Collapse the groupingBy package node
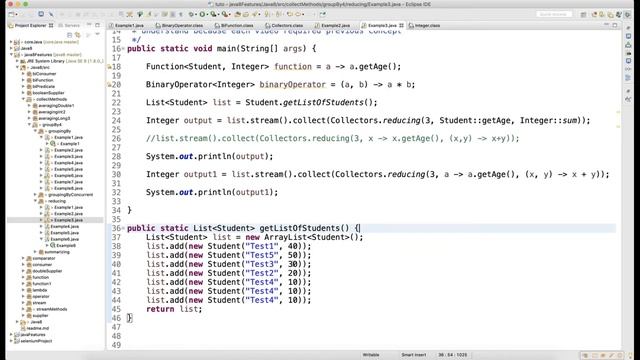This screenshot has height=360, width=640. point(36,131)
